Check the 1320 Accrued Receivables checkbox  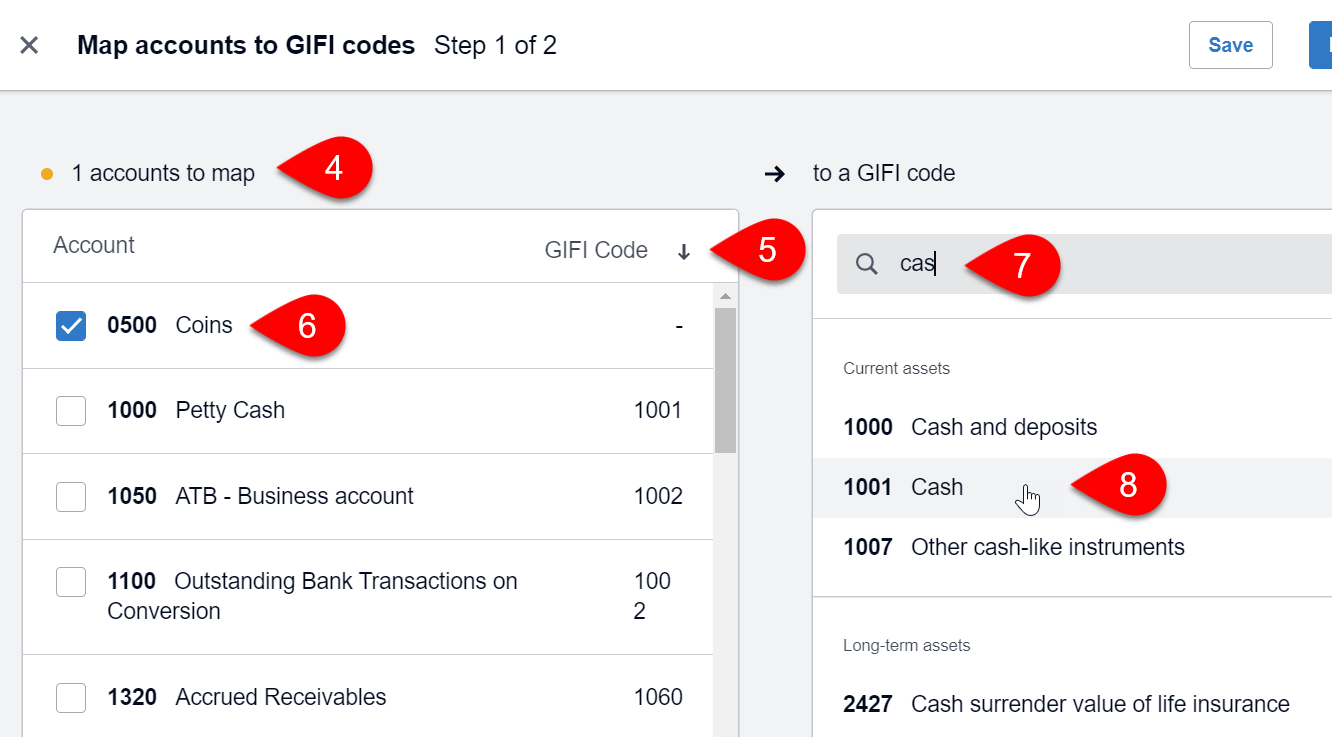(71, 697)
